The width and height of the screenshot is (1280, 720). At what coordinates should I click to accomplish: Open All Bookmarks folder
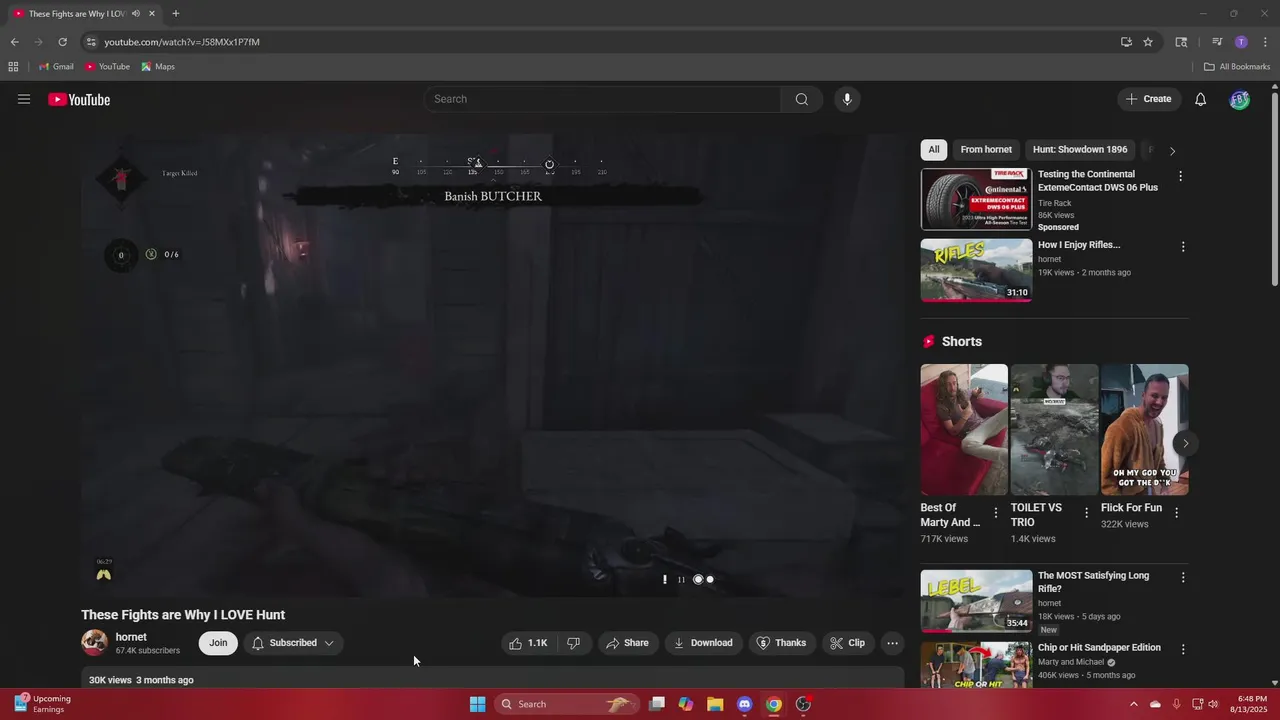click(1237, 67)
